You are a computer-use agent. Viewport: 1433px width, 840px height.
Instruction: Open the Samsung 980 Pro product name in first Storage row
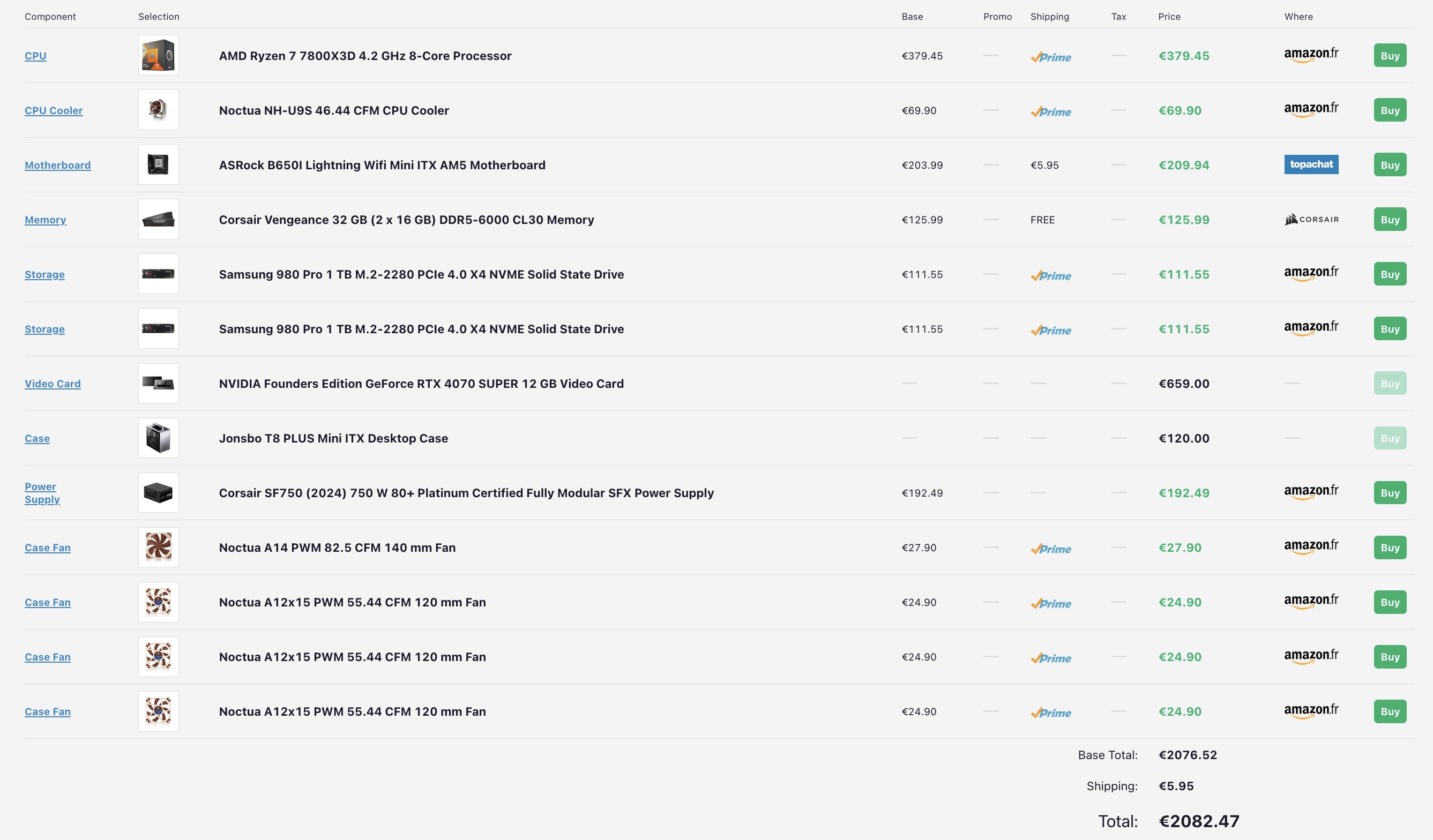tap(421, 274)
